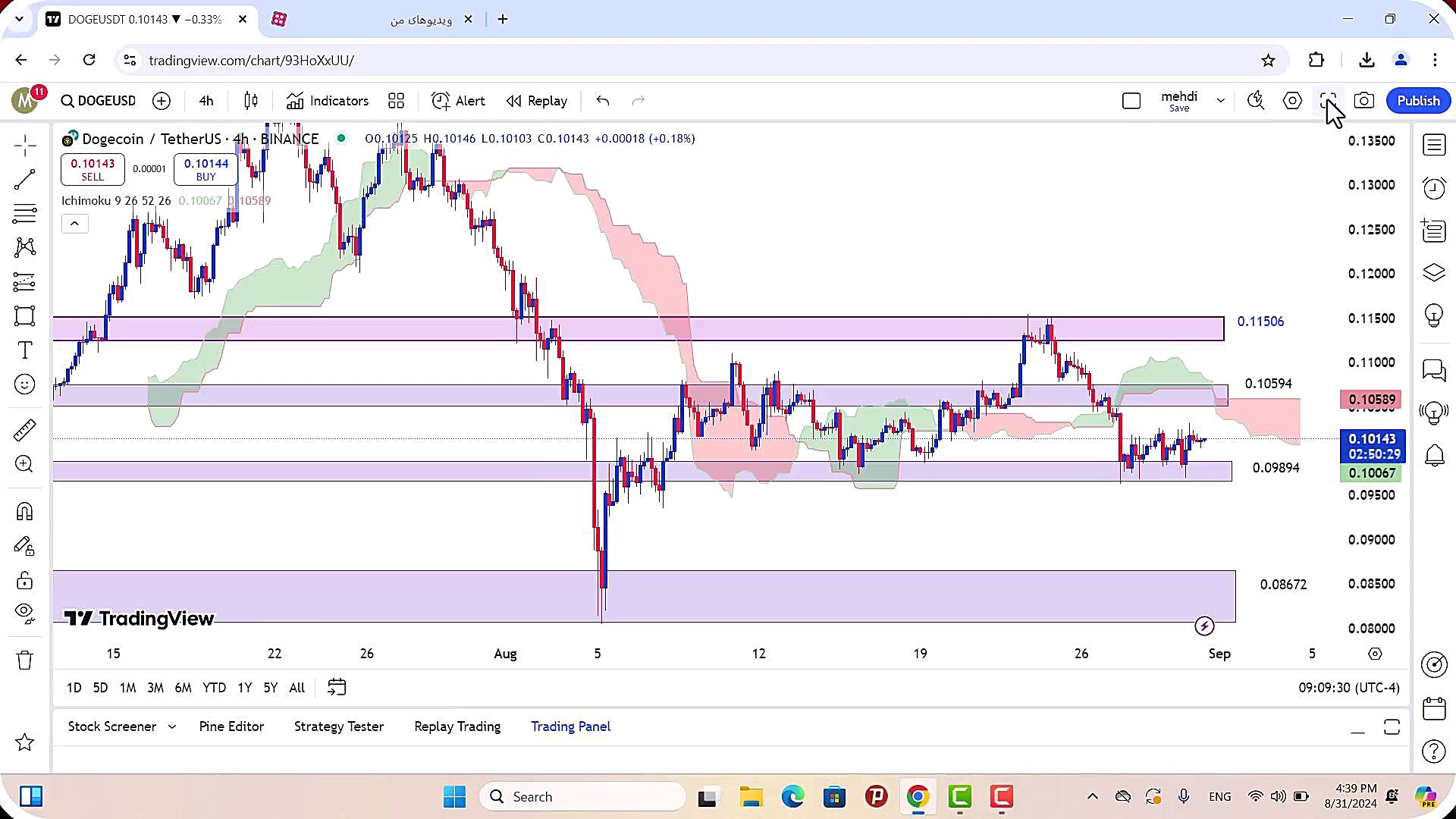The image size is (1456, 819).
Task: Open the Fibonacci retracement tools
Action: coord(24,214)
